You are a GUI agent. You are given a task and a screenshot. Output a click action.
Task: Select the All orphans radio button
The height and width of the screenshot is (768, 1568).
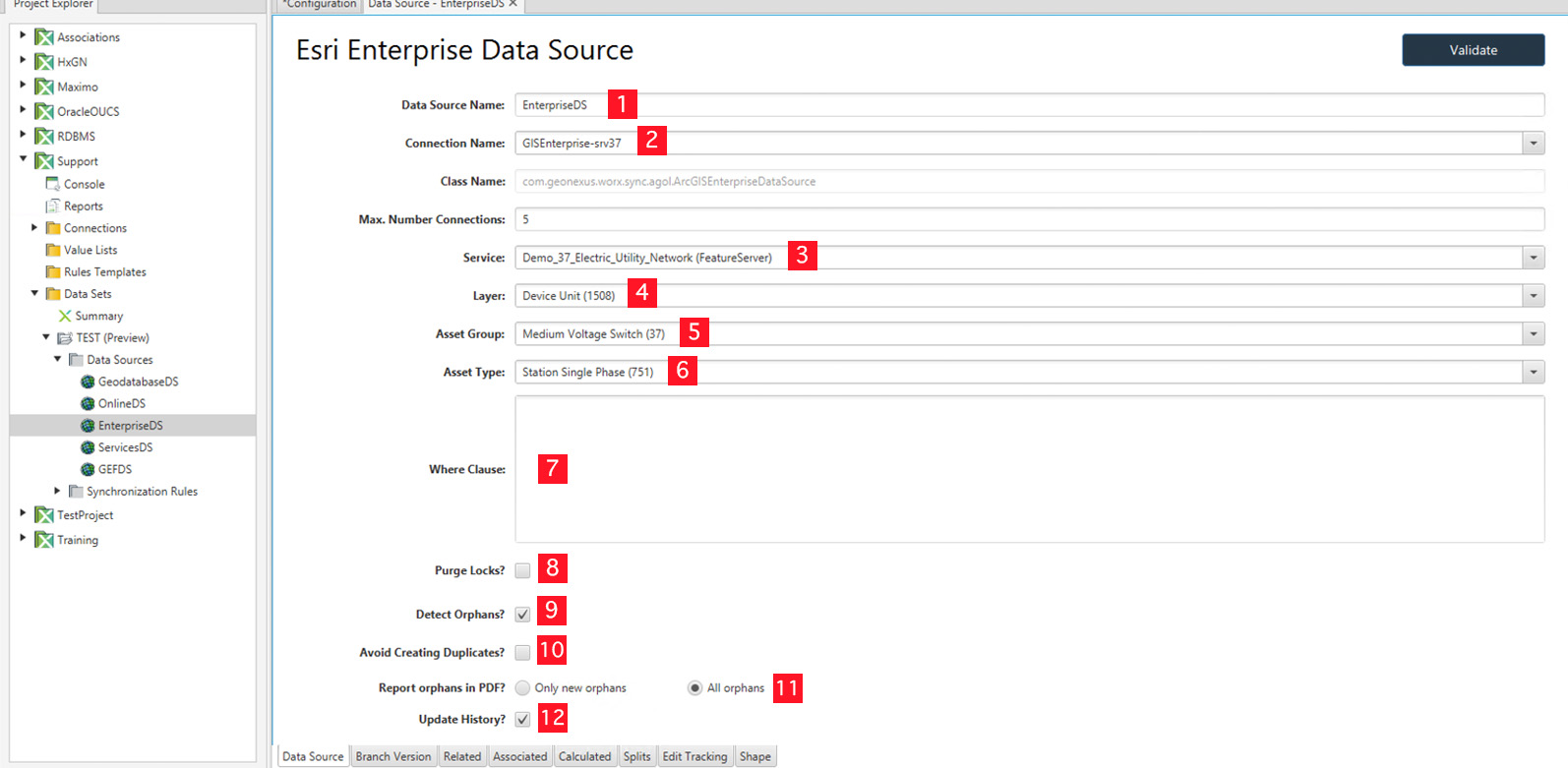694,688
